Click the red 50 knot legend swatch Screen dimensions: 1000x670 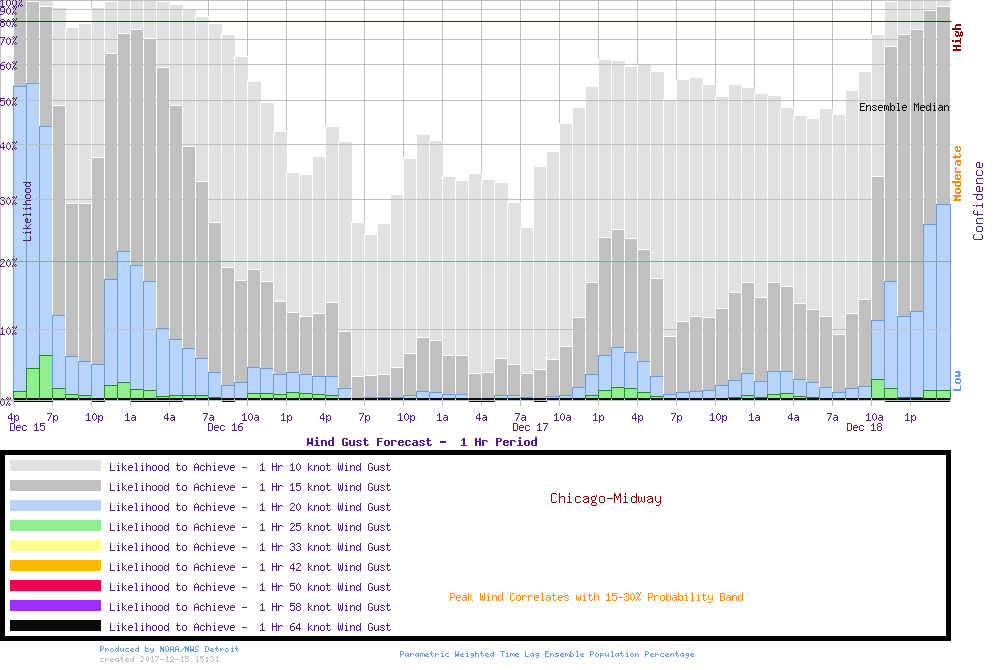(x=55, y=586)
